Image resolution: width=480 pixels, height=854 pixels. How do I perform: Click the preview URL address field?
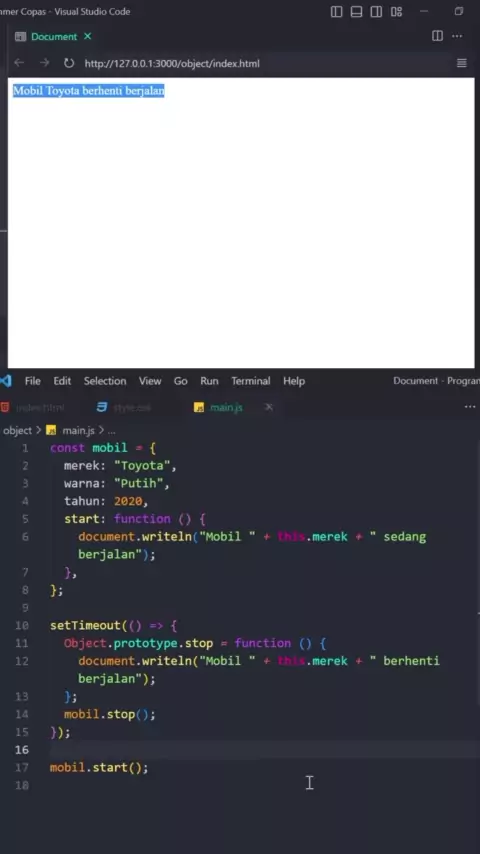pyautogui.click(x=262, y=63)
